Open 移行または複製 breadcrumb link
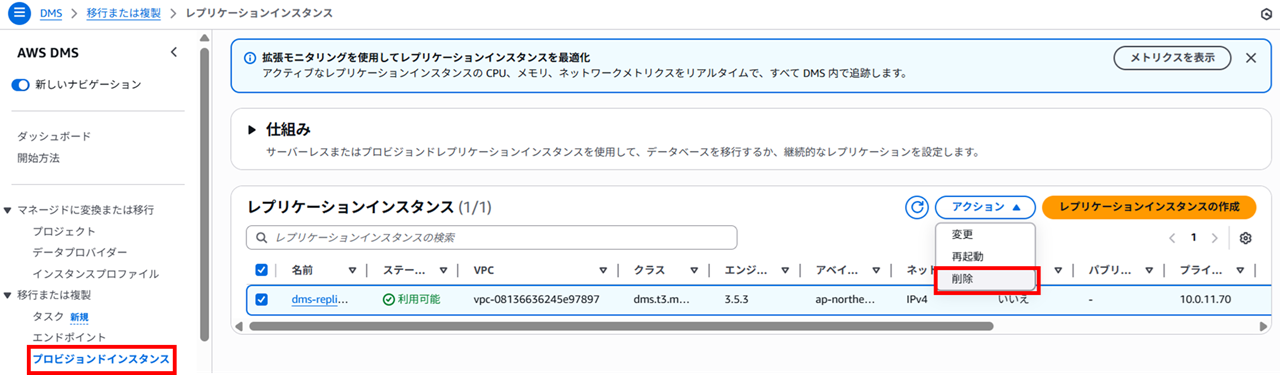 pyautogui.click(x=123, y=13)
